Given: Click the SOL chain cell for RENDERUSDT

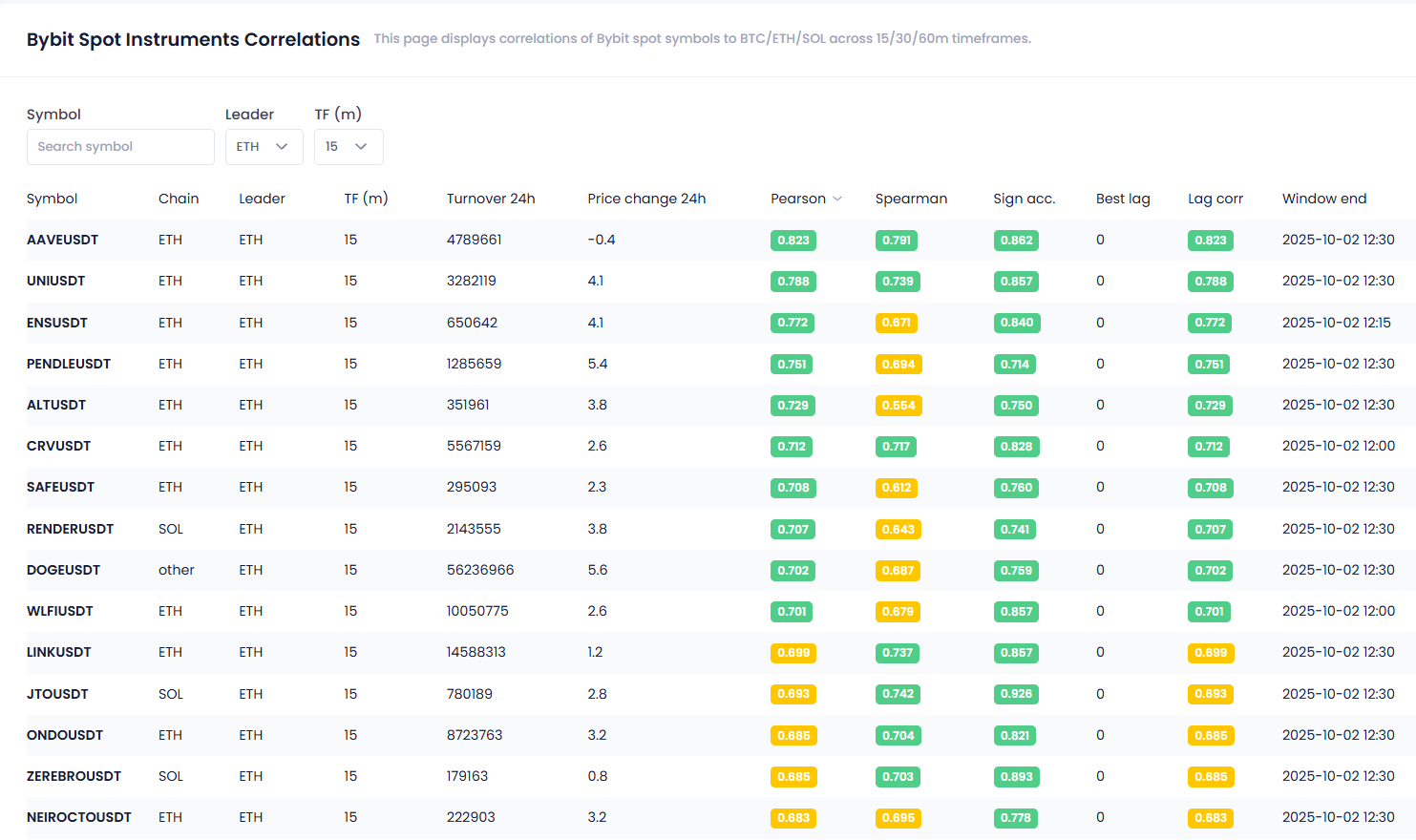Looking at the screenshot, I should tap(171, 529).
